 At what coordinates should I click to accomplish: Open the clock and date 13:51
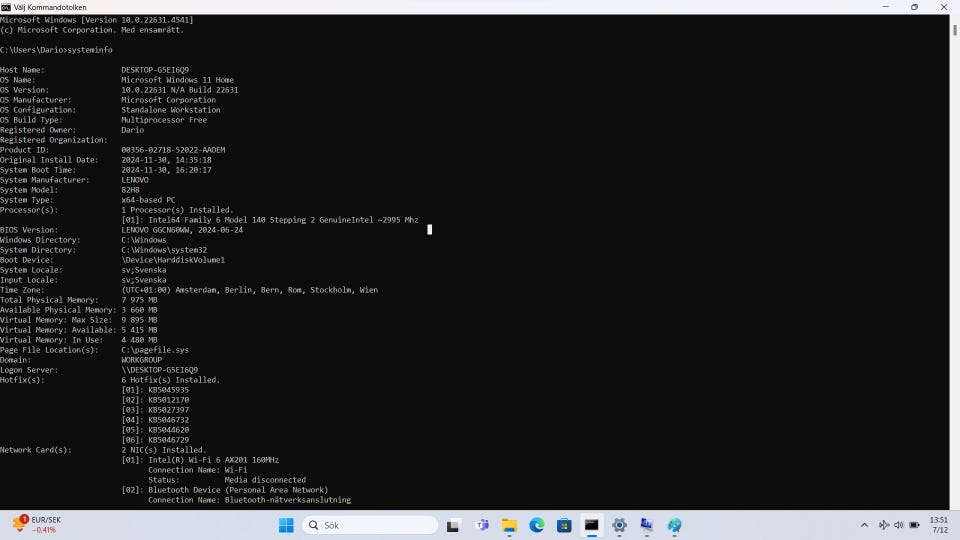coord(938,525)
